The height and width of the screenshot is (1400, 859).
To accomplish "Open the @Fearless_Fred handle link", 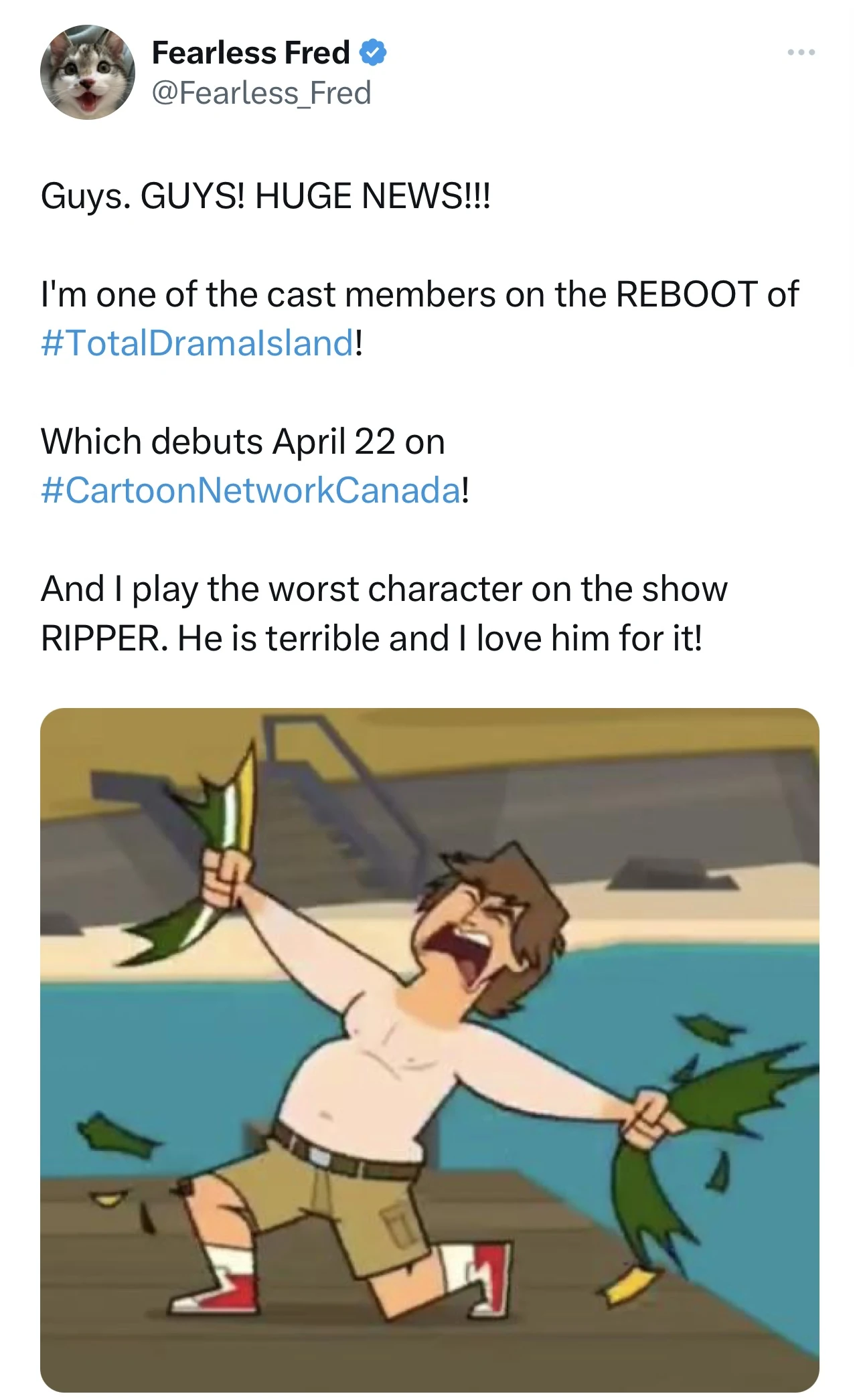I will (261, 93).
